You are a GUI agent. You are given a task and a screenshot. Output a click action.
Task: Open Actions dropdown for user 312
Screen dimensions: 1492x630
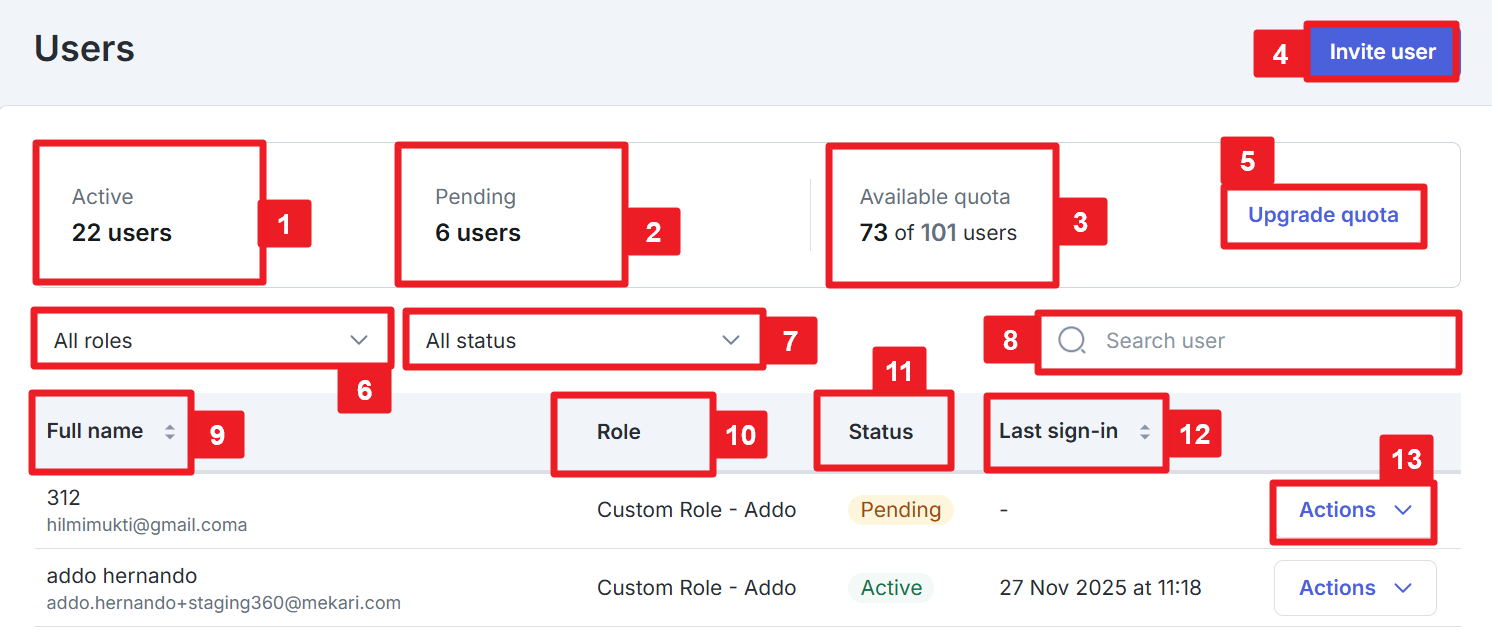[x=1355, y=510]
